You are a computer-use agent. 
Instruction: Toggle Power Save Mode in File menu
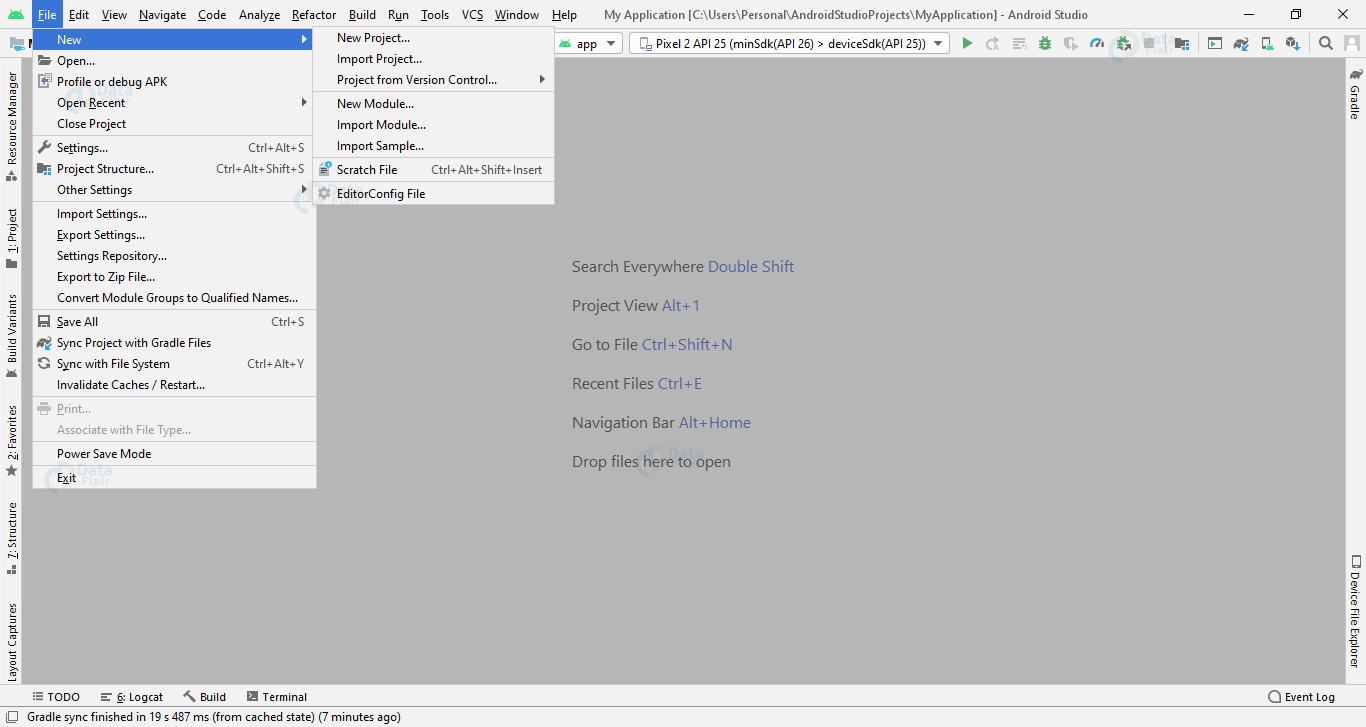pyautogui.click(x=174, y=454)
